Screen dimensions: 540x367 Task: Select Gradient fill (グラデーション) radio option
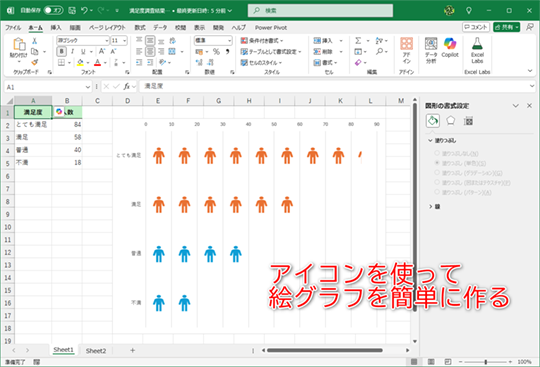click(437, 173)
